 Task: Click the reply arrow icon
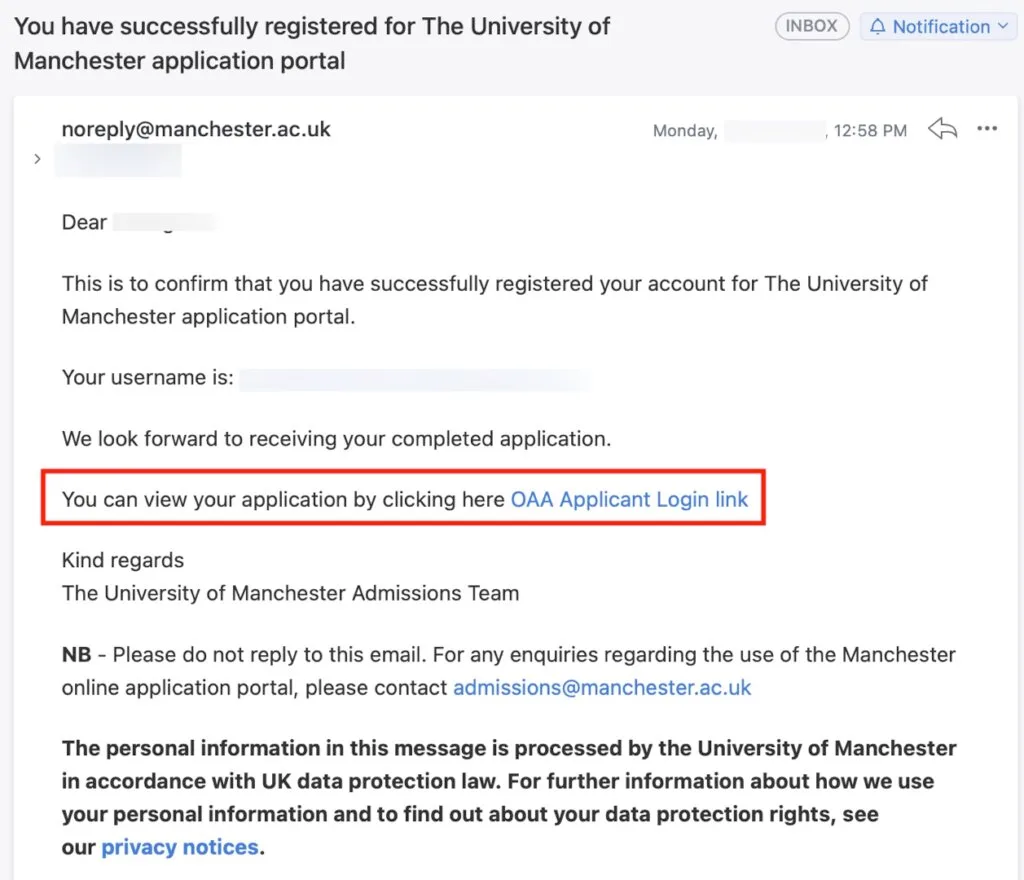tap(942, 129)
